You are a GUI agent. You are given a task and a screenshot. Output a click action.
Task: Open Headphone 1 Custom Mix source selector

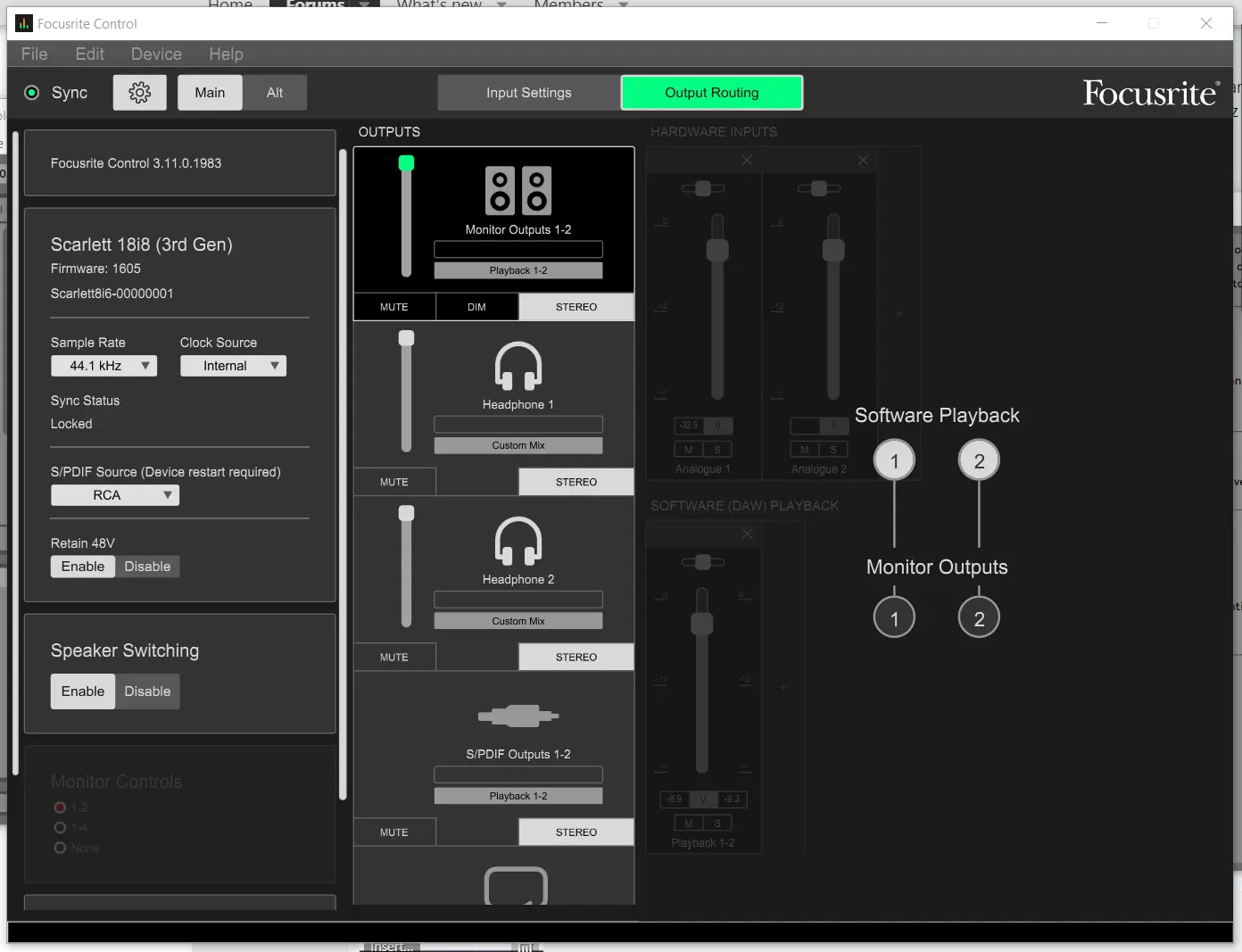[518, 445]
